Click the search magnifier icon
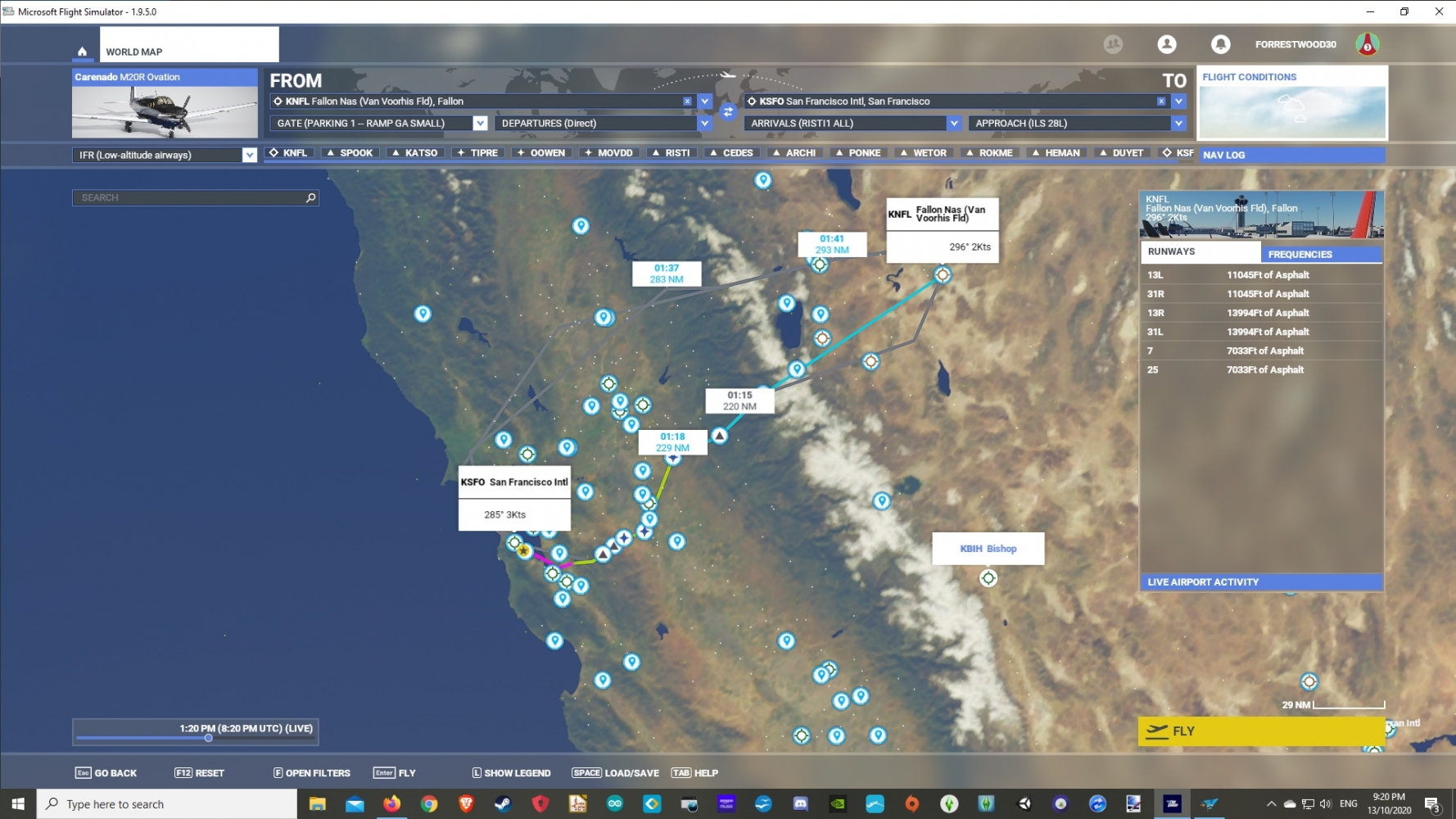Viewport: 1456px width, 819px height. point(310,197)
